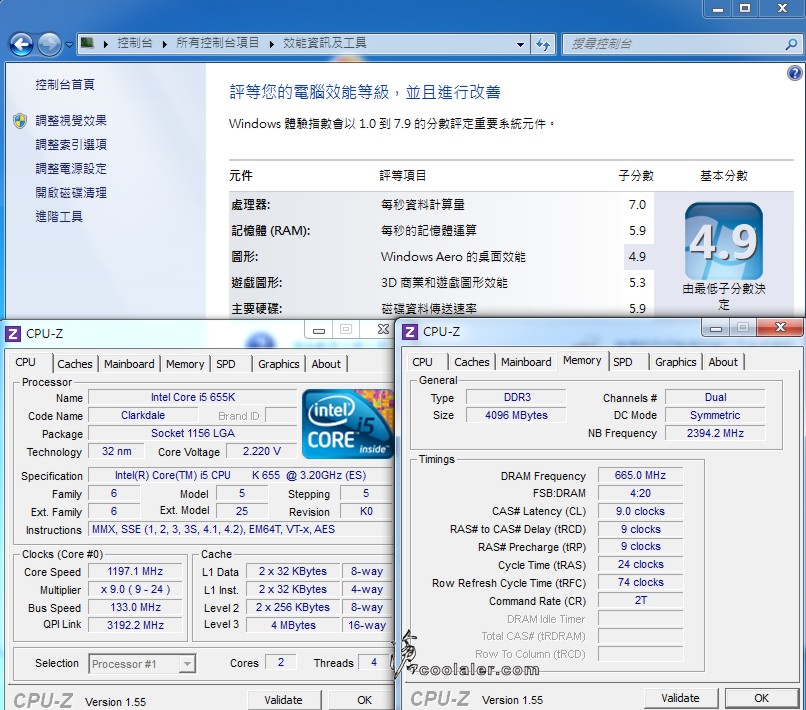This screenshot has width=806, height=710.
Task: Click the 效能資訊及工具 breadcrumb segment
Action: (x=324, y=43)
